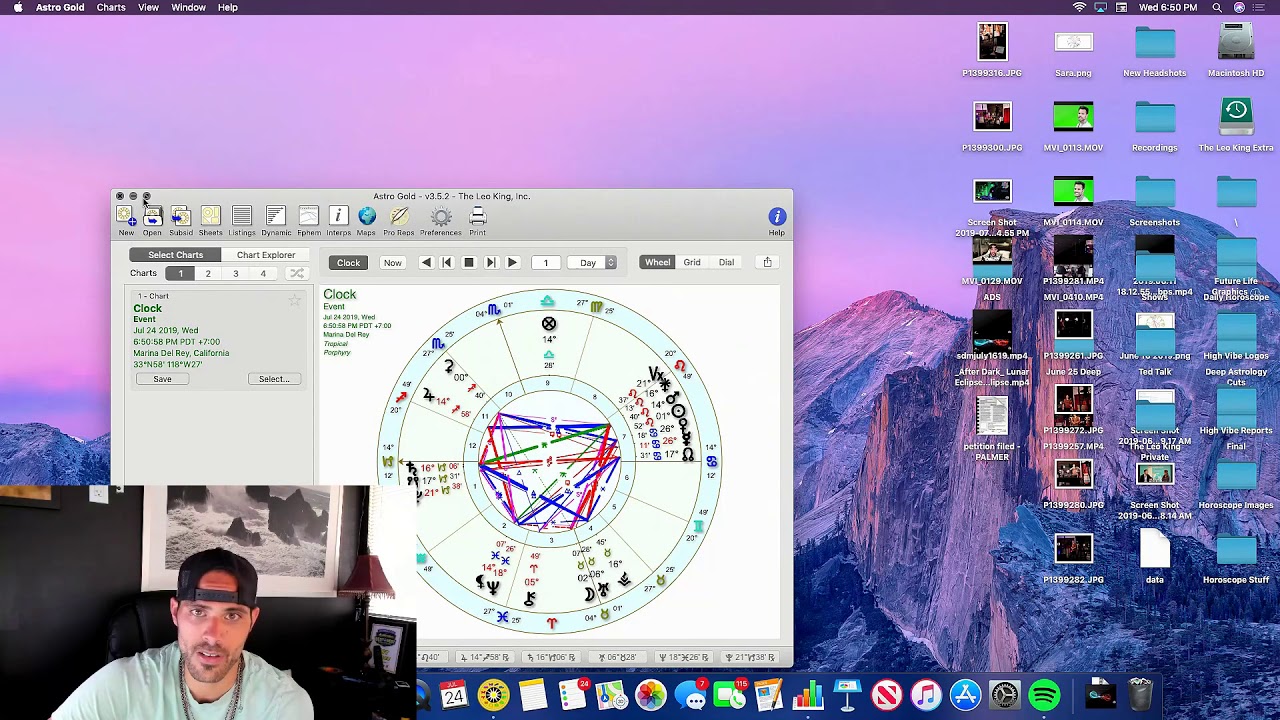Select Sara.png file on desktop
Screen dimensions: 1280x720
click(x=1073, y=52)
